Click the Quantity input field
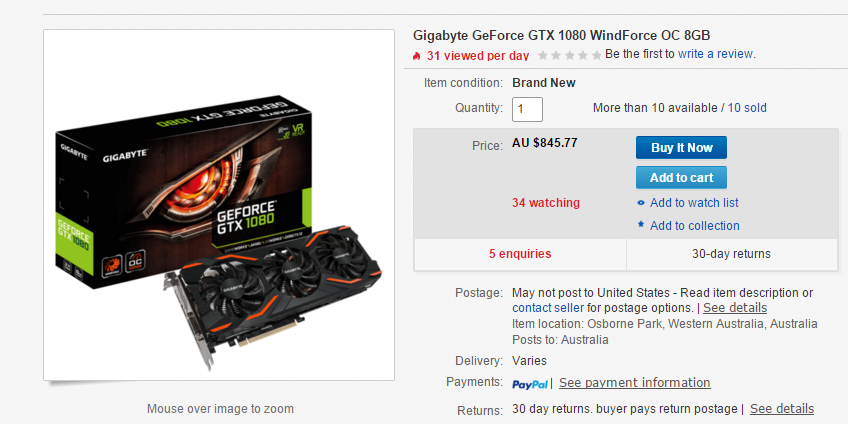The image size is (848, 424). tap(527, 109)
